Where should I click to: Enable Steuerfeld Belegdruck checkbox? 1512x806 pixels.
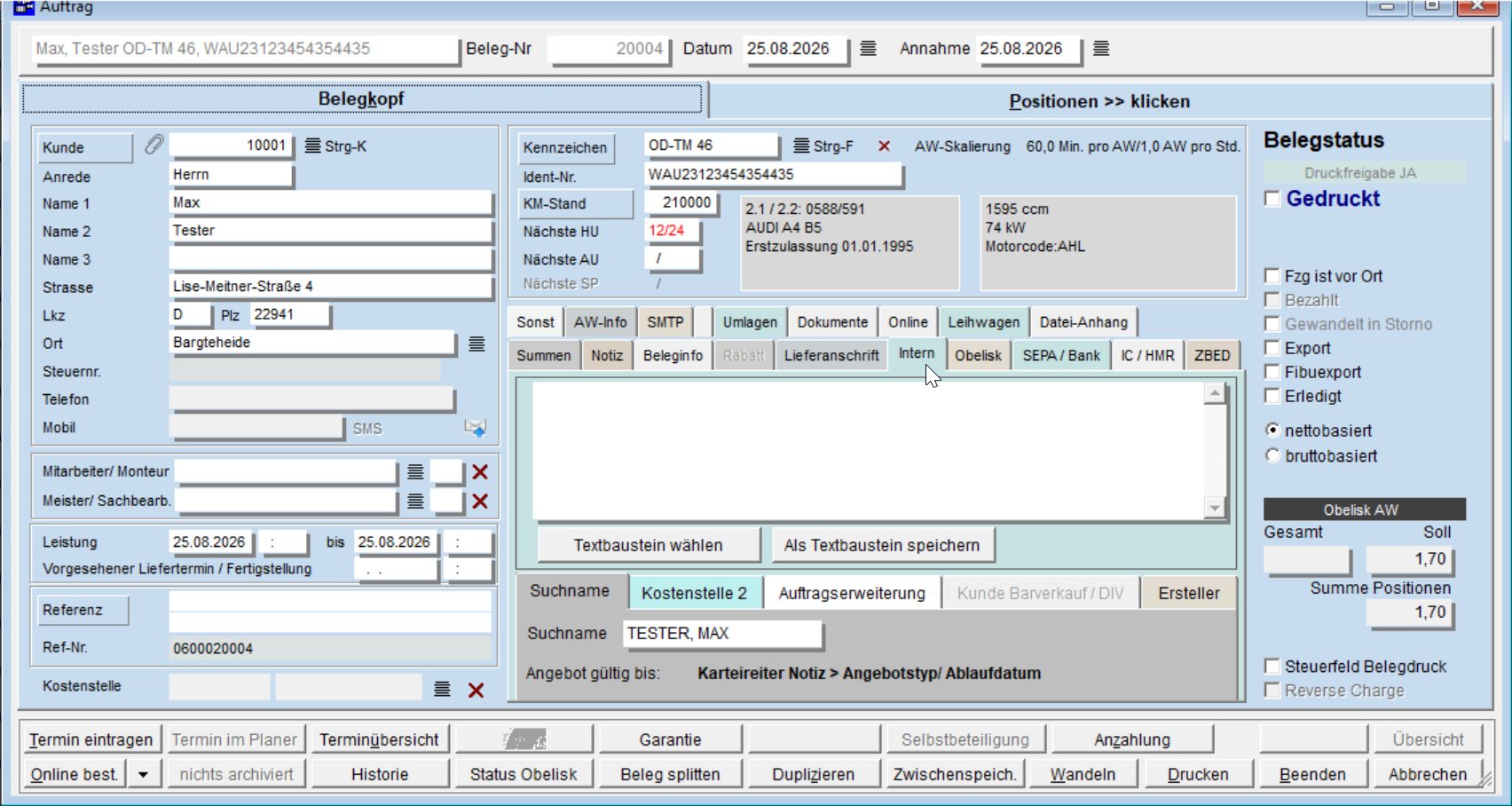coord(1272,667)
